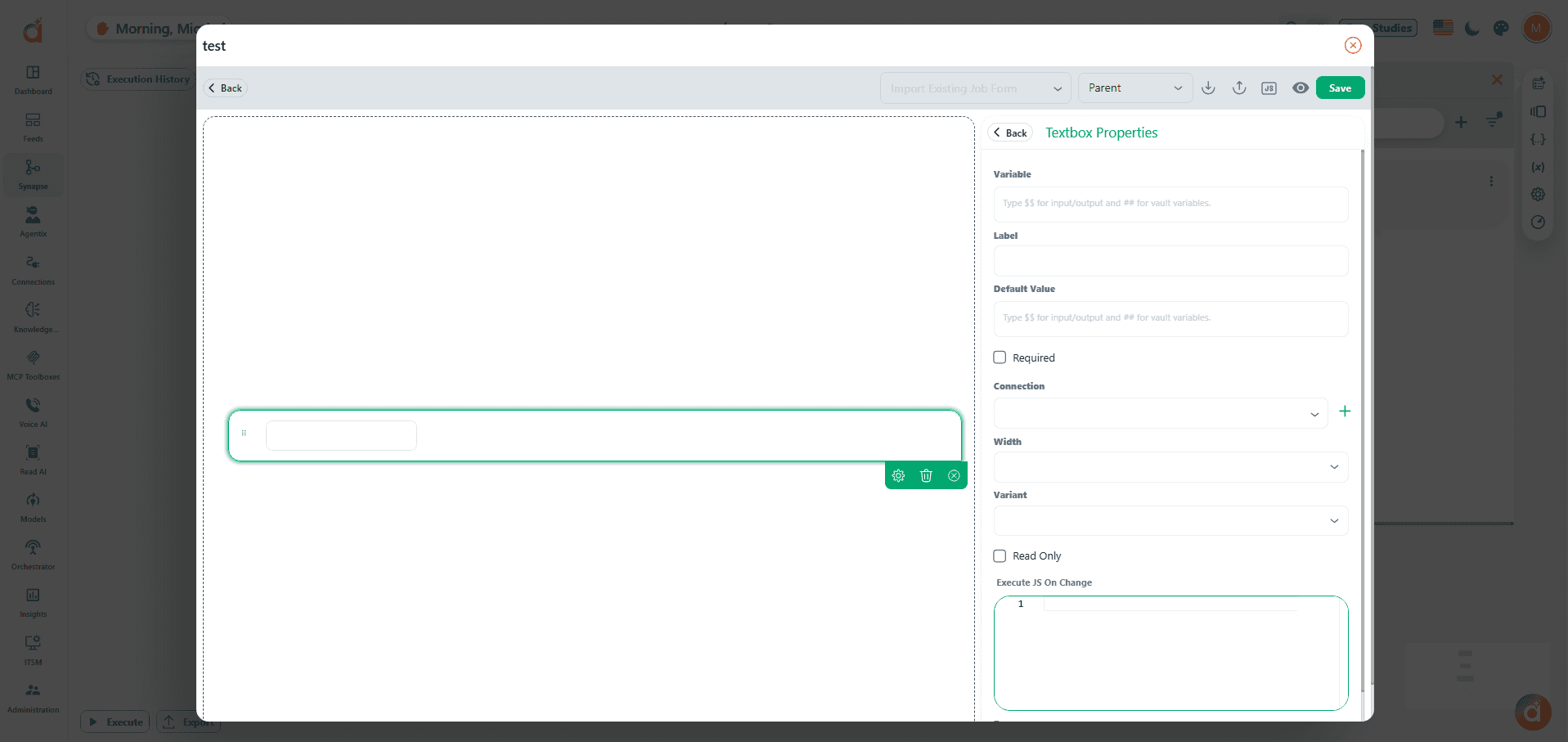Open Dashboard in the sidebar

pos(33,79)
